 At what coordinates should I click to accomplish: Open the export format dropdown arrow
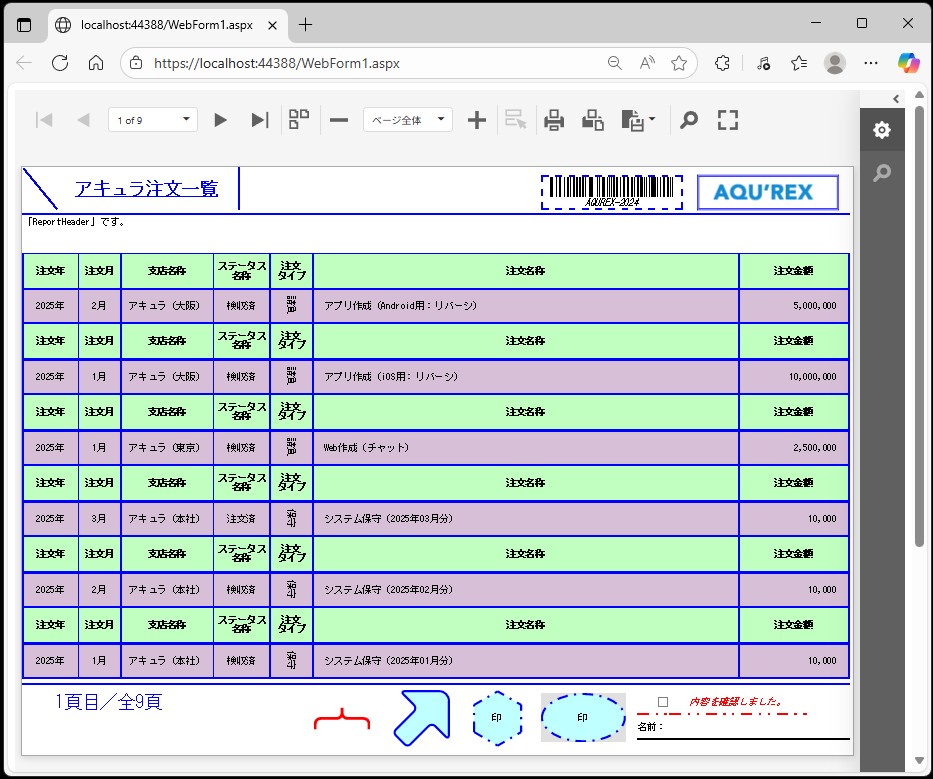tap(652, 120)
